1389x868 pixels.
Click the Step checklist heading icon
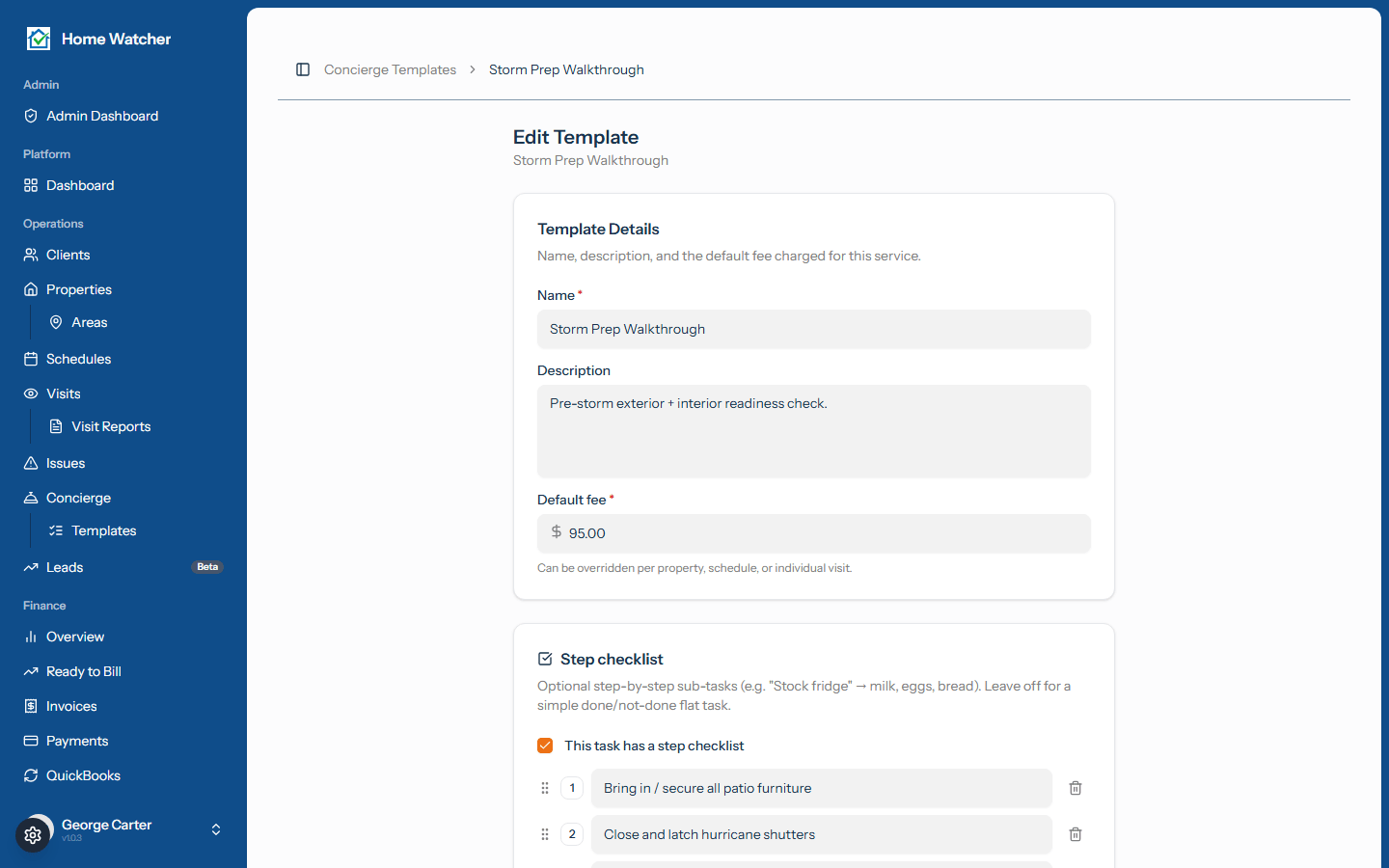pyautogui.click(x=545, y=659)
